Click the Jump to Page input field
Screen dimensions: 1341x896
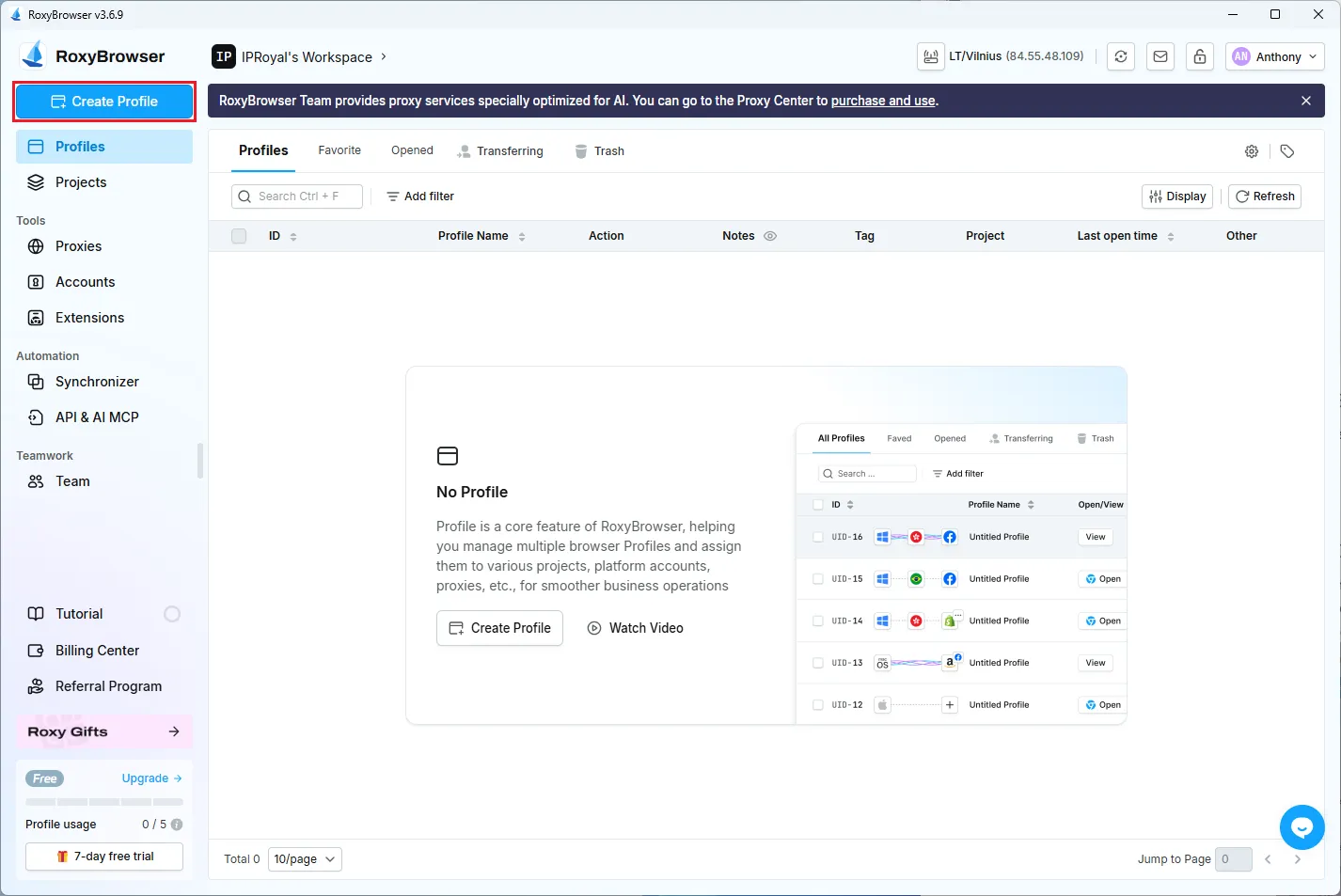[x=1234, y=858]
